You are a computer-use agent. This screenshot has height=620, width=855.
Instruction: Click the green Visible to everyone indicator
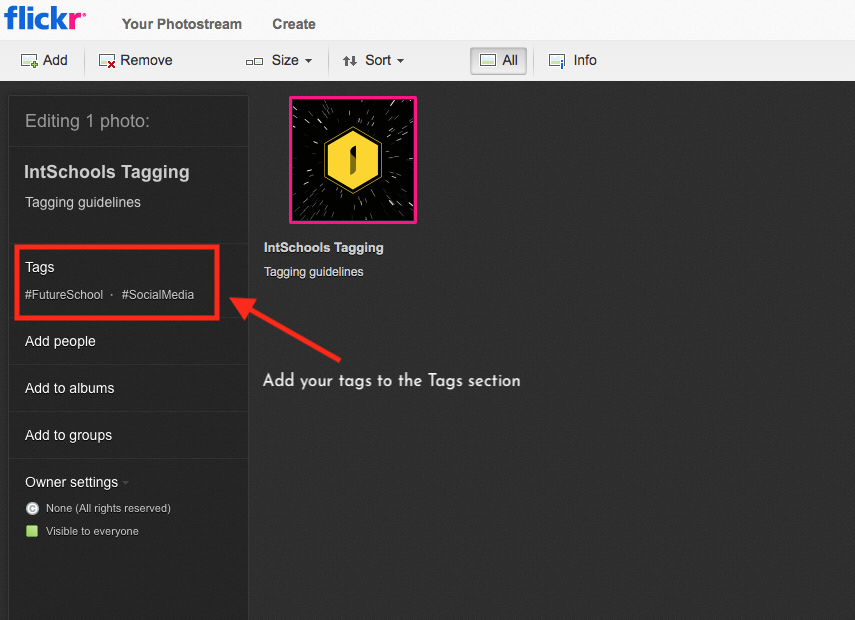tap(32, 531)
